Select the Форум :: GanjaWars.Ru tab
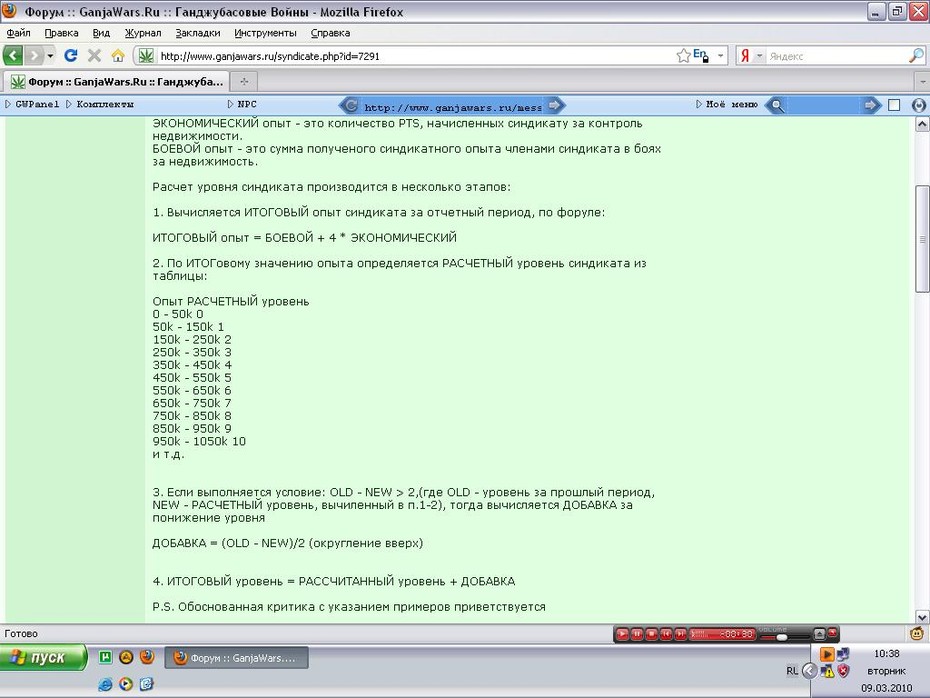Image resolution: width=930 pixels, height=698 pixels. pos(115,81)
